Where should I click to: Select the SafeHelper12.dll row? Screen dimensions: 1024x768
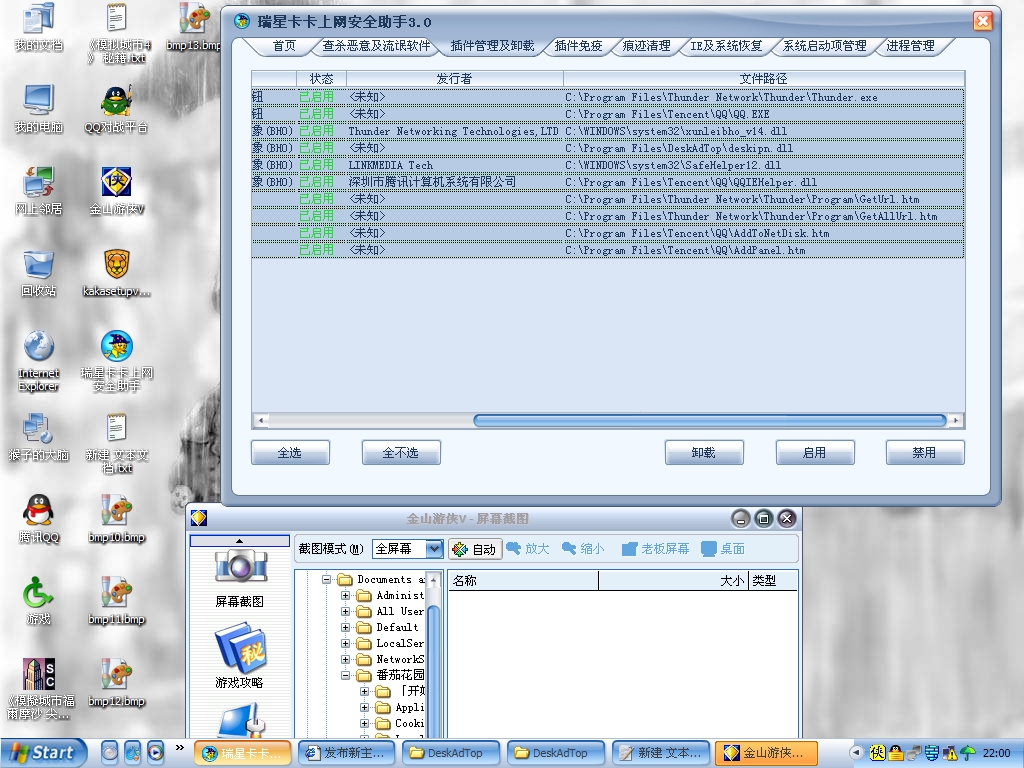607,165
